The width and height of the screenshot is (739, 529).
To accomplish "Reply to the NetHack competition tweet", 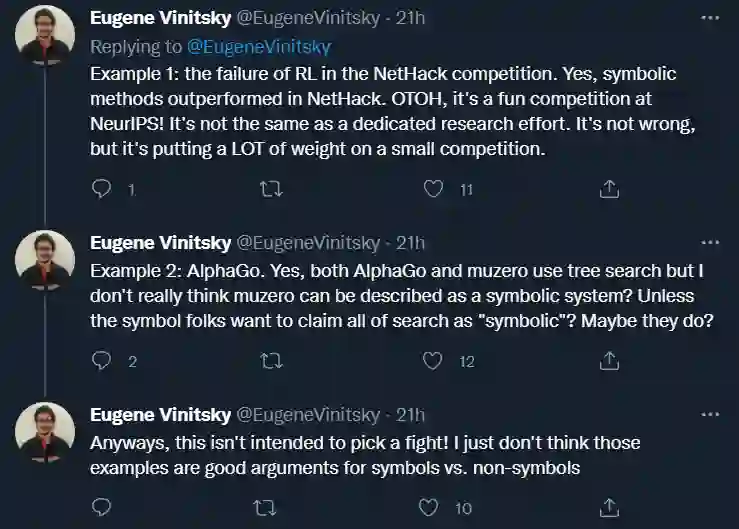I will click(101, 189).
